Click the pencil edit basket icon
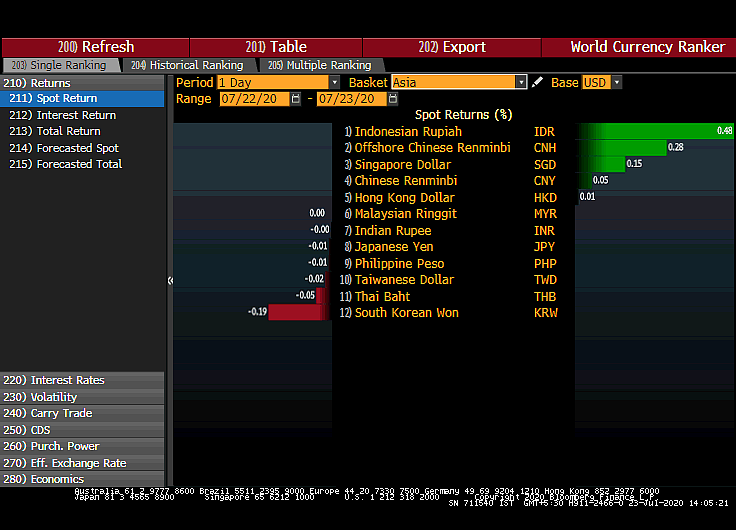This screenshot has height=530, width=736. pyautogui.click(x=537, y=83)
